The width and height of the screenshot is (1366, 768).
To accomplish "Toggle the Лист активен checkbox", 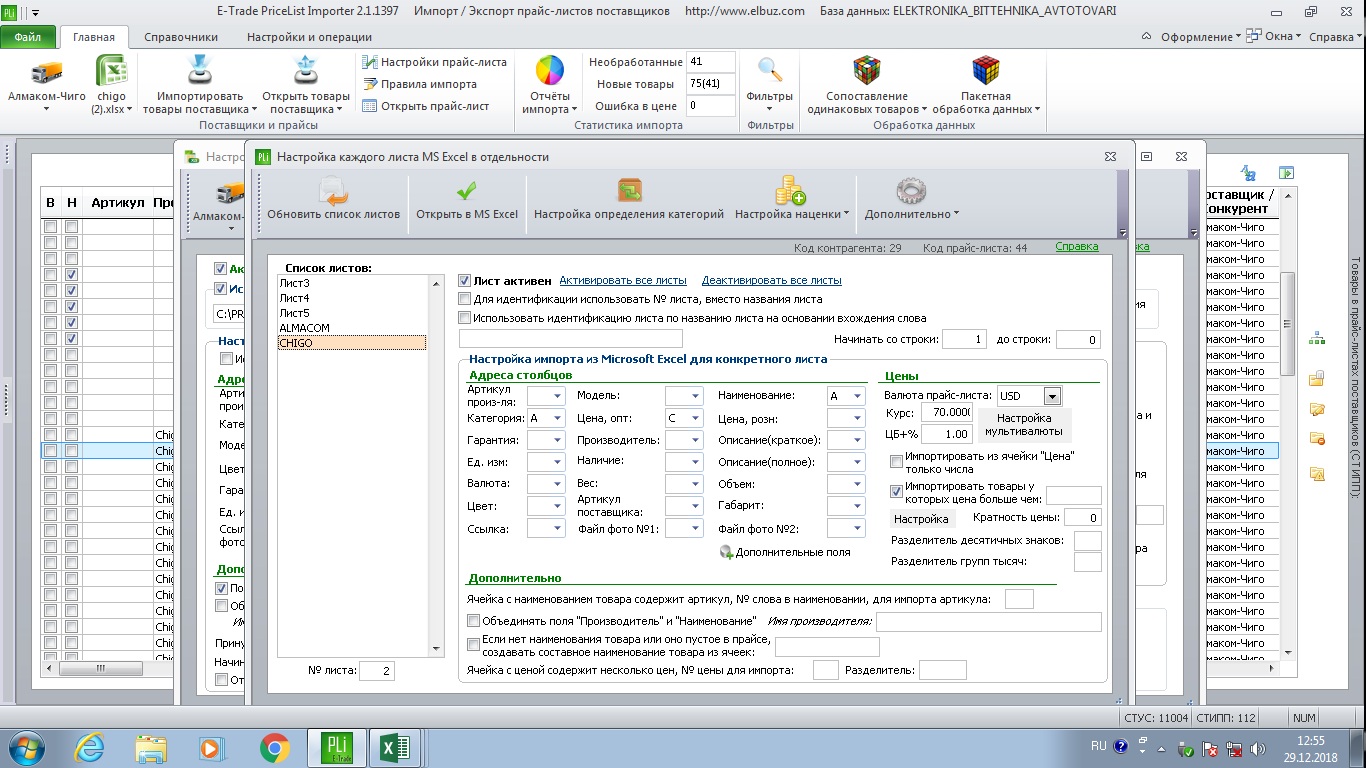I will point(464,281).
